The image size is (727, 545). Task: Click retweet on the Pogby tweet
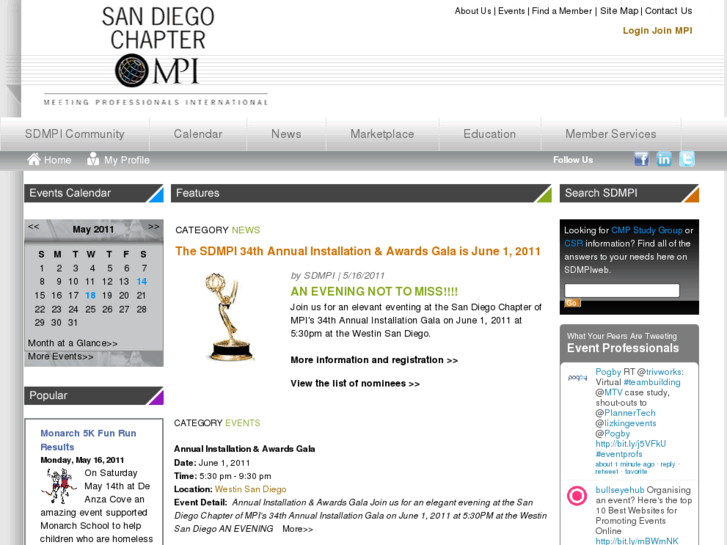(x=607, y=472)
